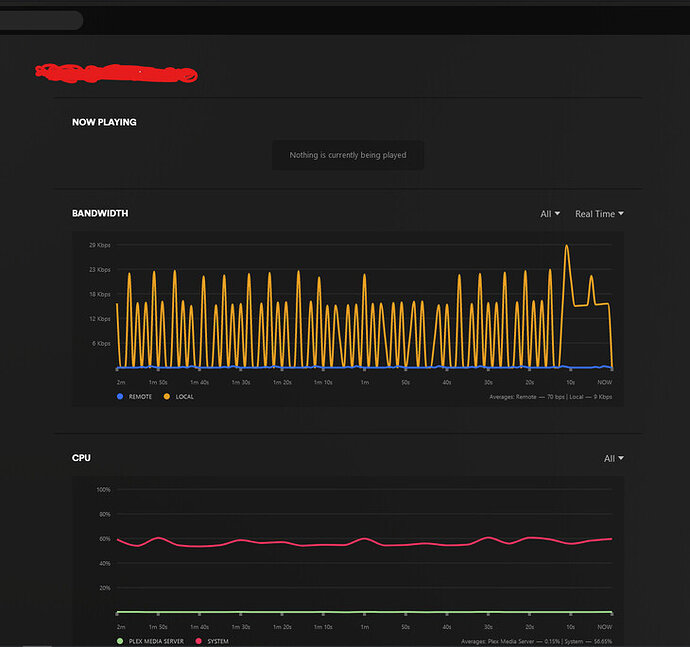Click the BANDWIDTH section heading
Screen dimensions: 690x647
[100, 213]
